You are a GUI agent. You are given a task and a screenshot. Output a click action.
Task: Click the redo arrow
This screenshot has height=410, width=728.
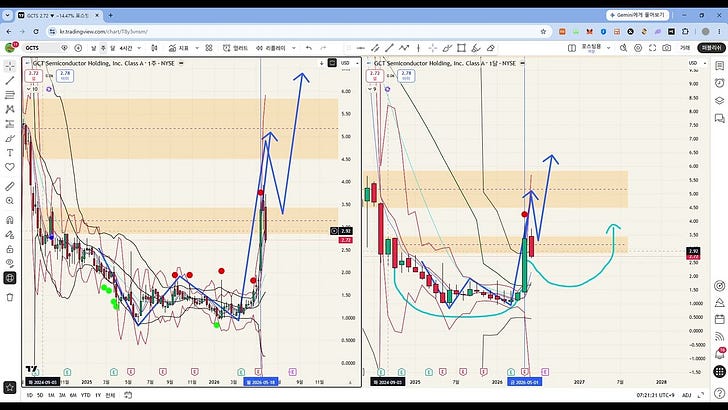pyautogui.click(x=323, y=48)
